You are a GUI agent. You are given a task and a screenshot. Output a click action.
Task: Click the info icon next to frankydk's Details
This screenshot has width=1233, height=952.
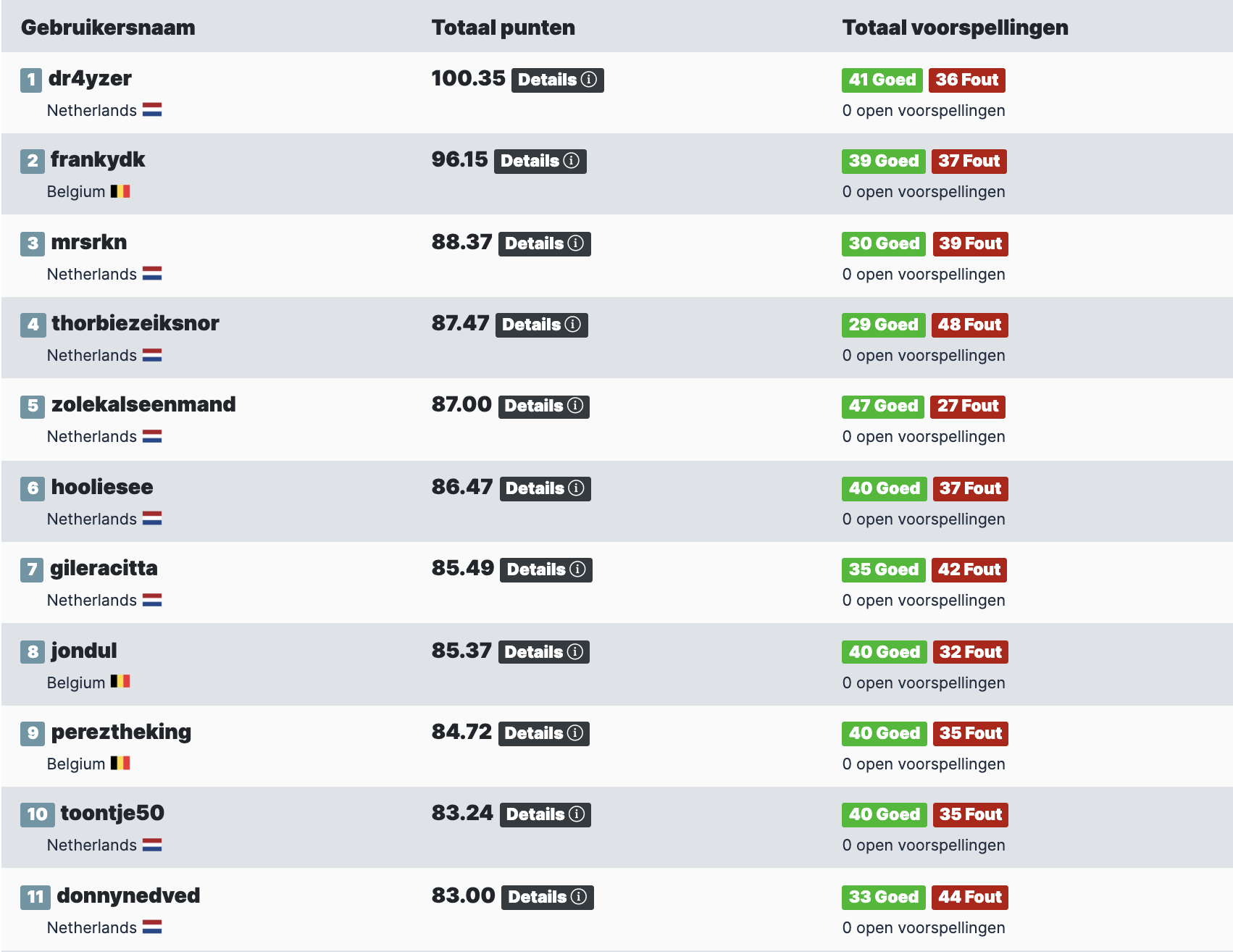point(572,161)
